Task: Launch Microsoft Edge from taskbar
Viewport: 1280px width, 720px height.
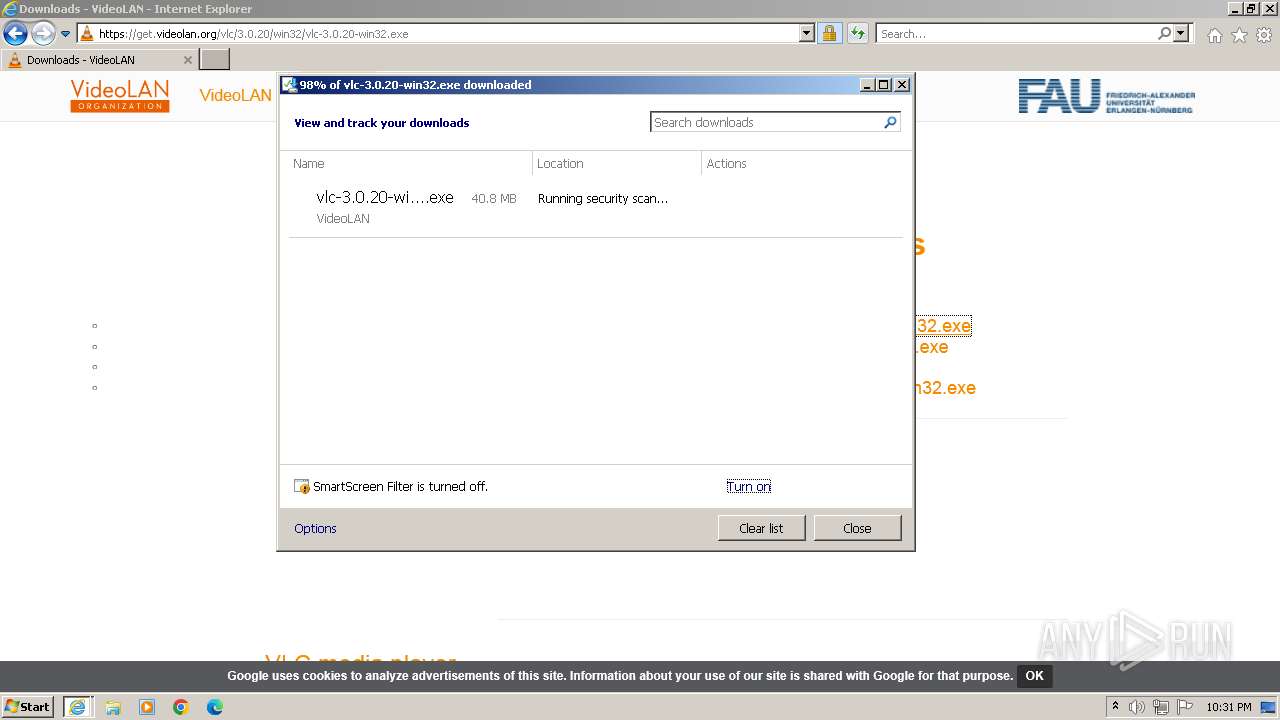Action: 215,707
